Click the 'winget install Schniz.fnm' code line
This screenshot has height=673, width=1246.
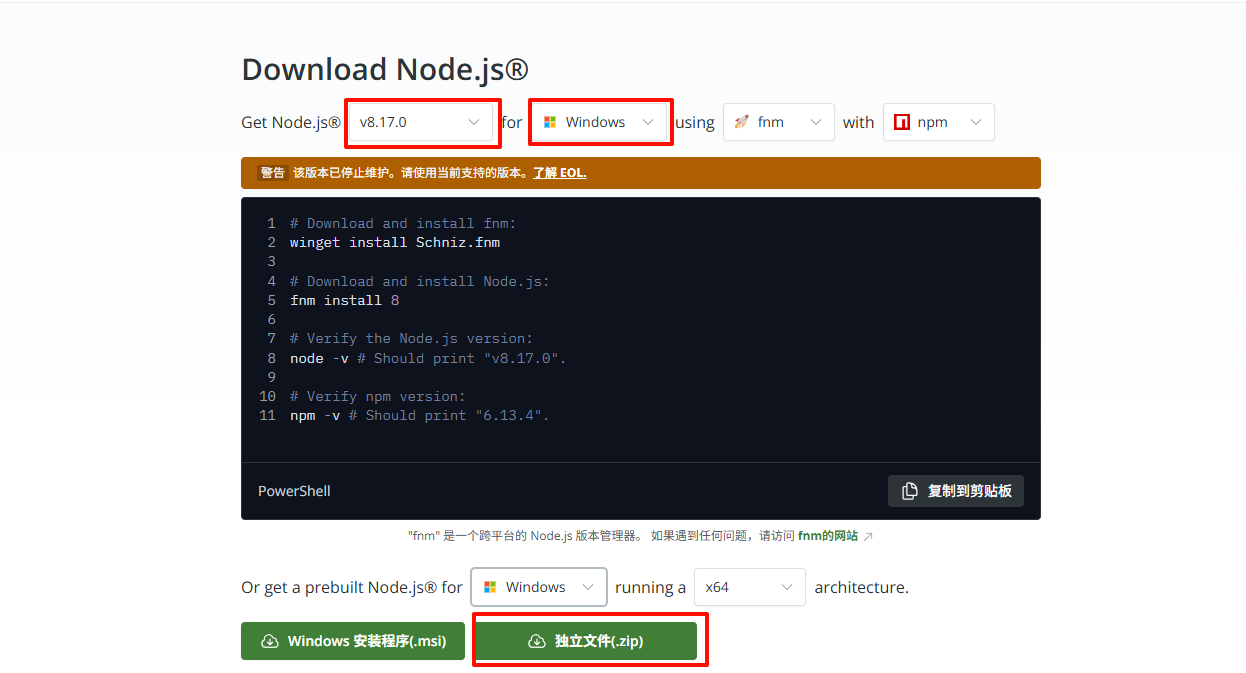395,242
